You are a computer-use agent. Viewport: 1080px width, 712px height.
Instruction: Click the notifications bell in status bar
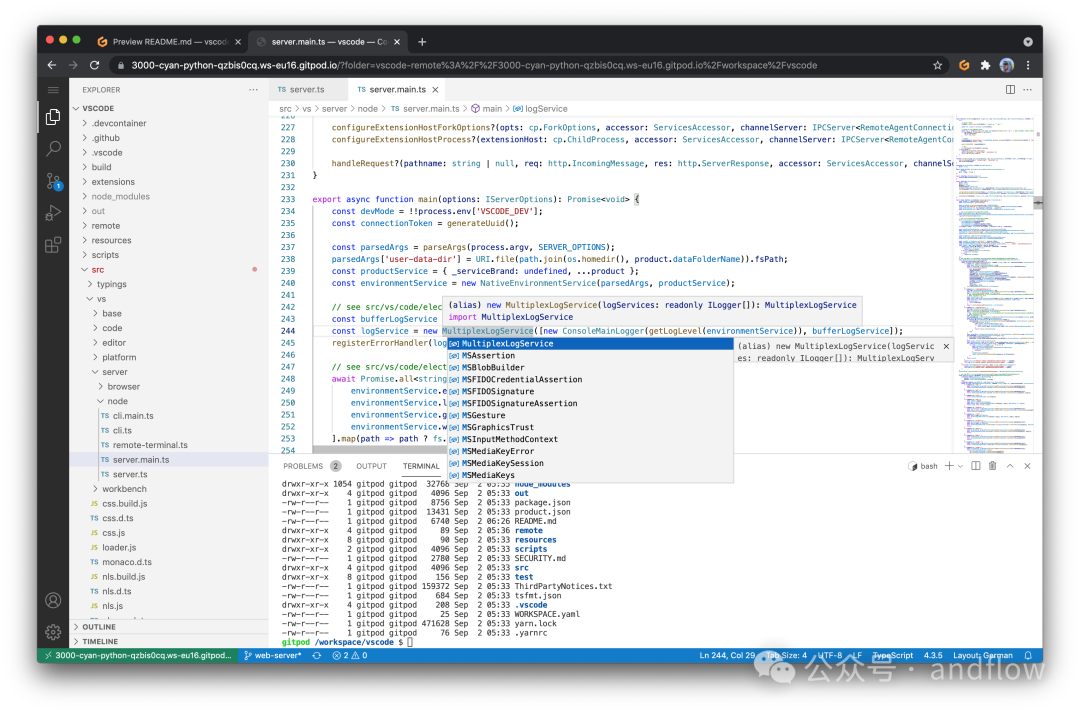[1028, 656]
